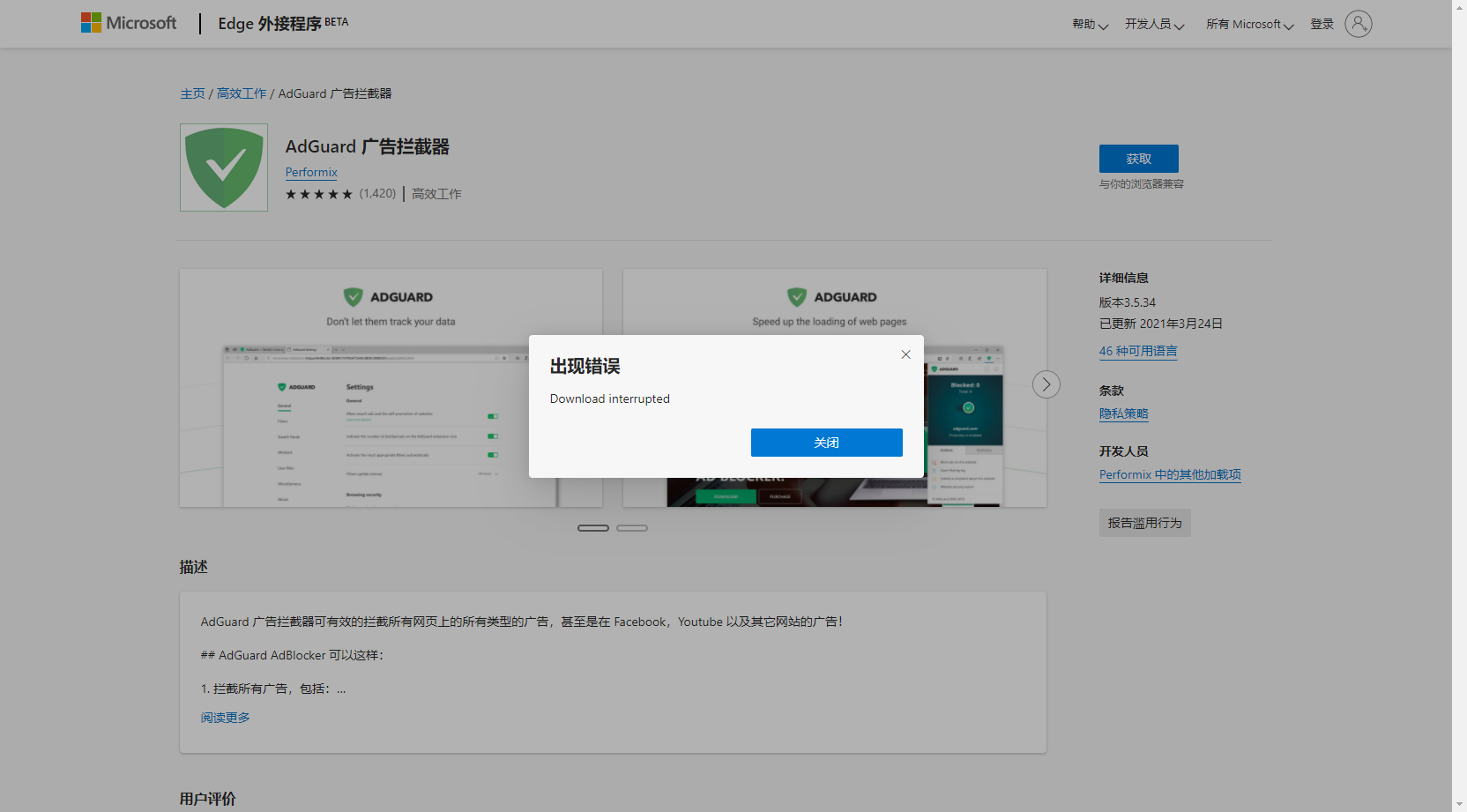This screenshot has width=1467, height=812.
Task: Click the blue 关闭 button in dialog
Action: tap(827, 443)
